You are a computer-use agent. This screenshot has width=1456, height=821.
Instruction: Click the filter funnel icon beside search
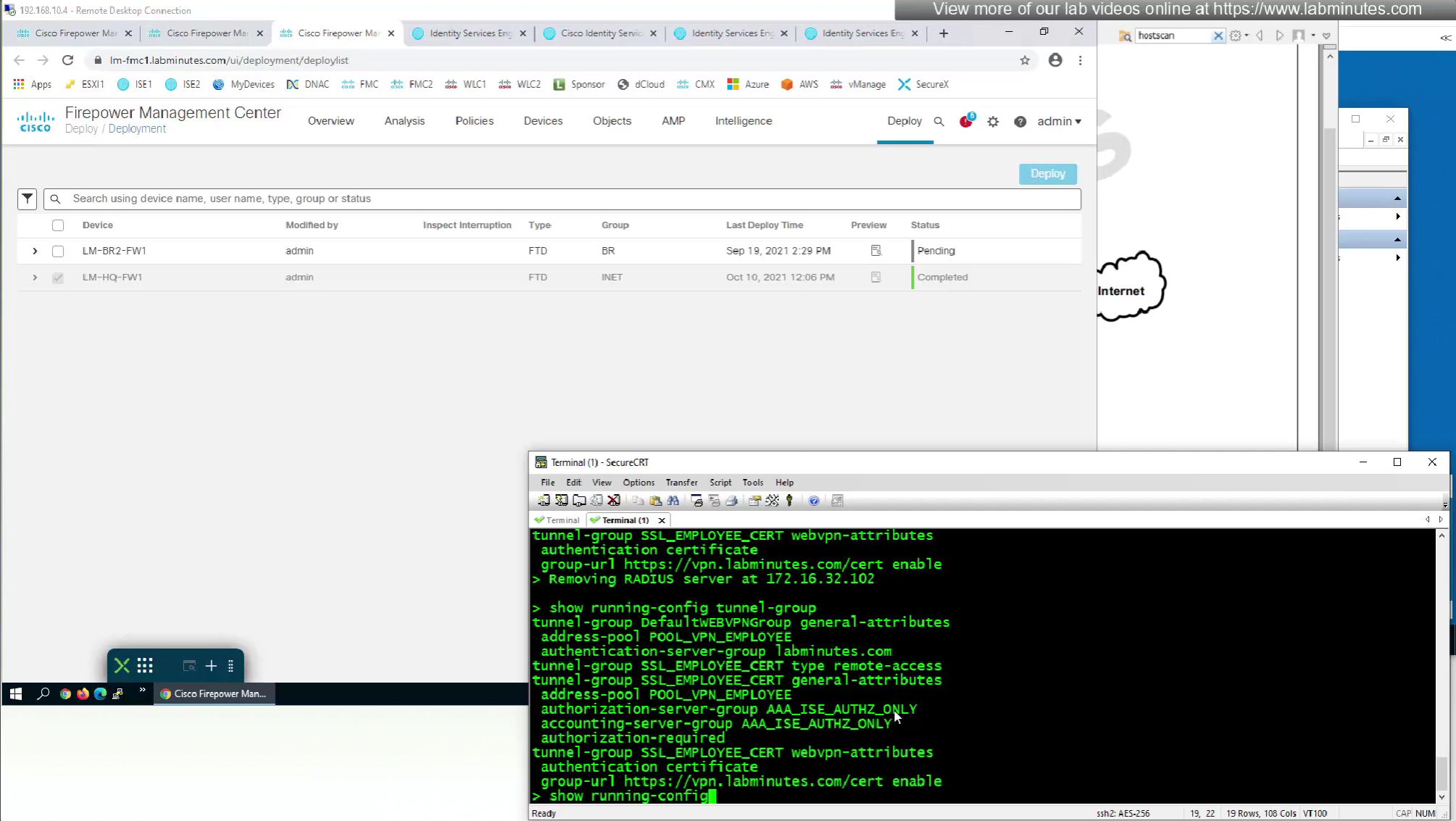28,199
